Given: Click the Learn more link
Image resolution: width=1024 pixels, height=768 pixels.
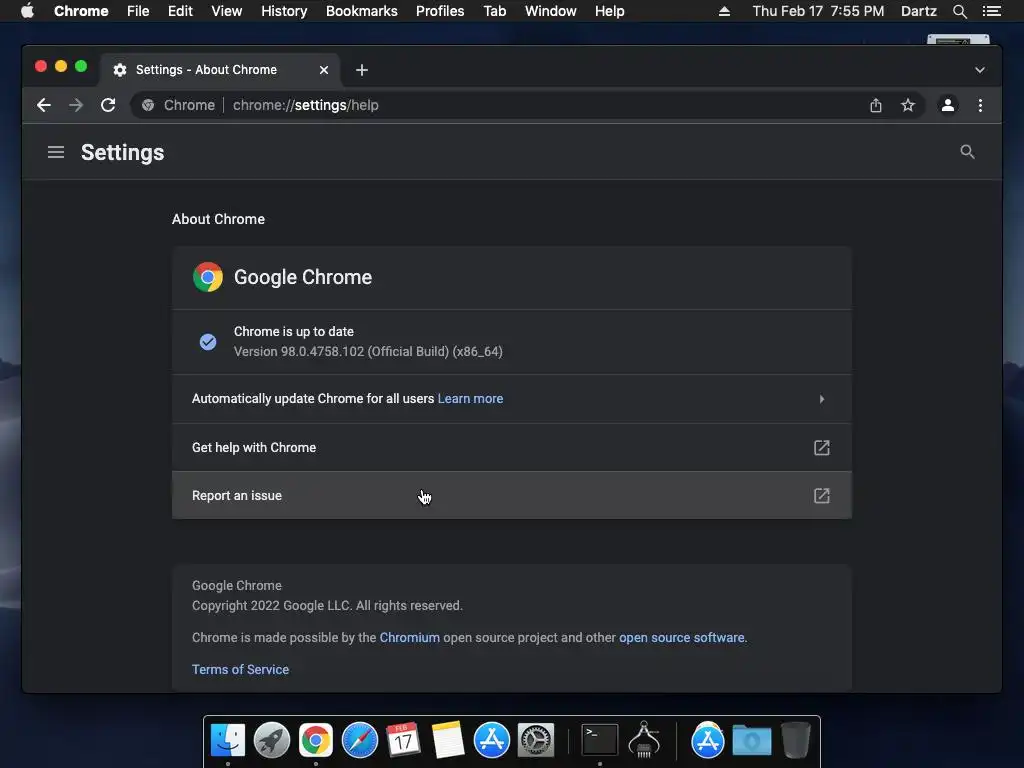Looking at the screenshot, I should point(470,398).
